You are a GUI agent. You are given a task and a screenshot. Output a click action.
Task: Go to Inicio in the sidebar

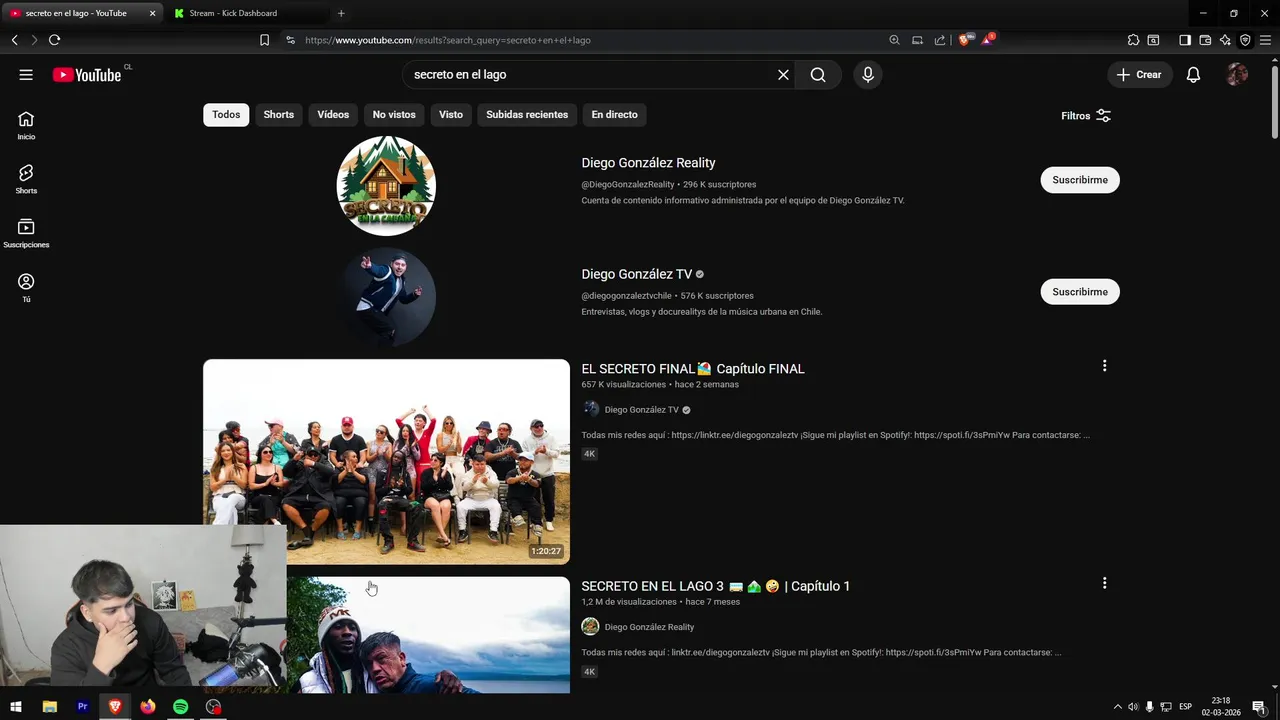26,125
